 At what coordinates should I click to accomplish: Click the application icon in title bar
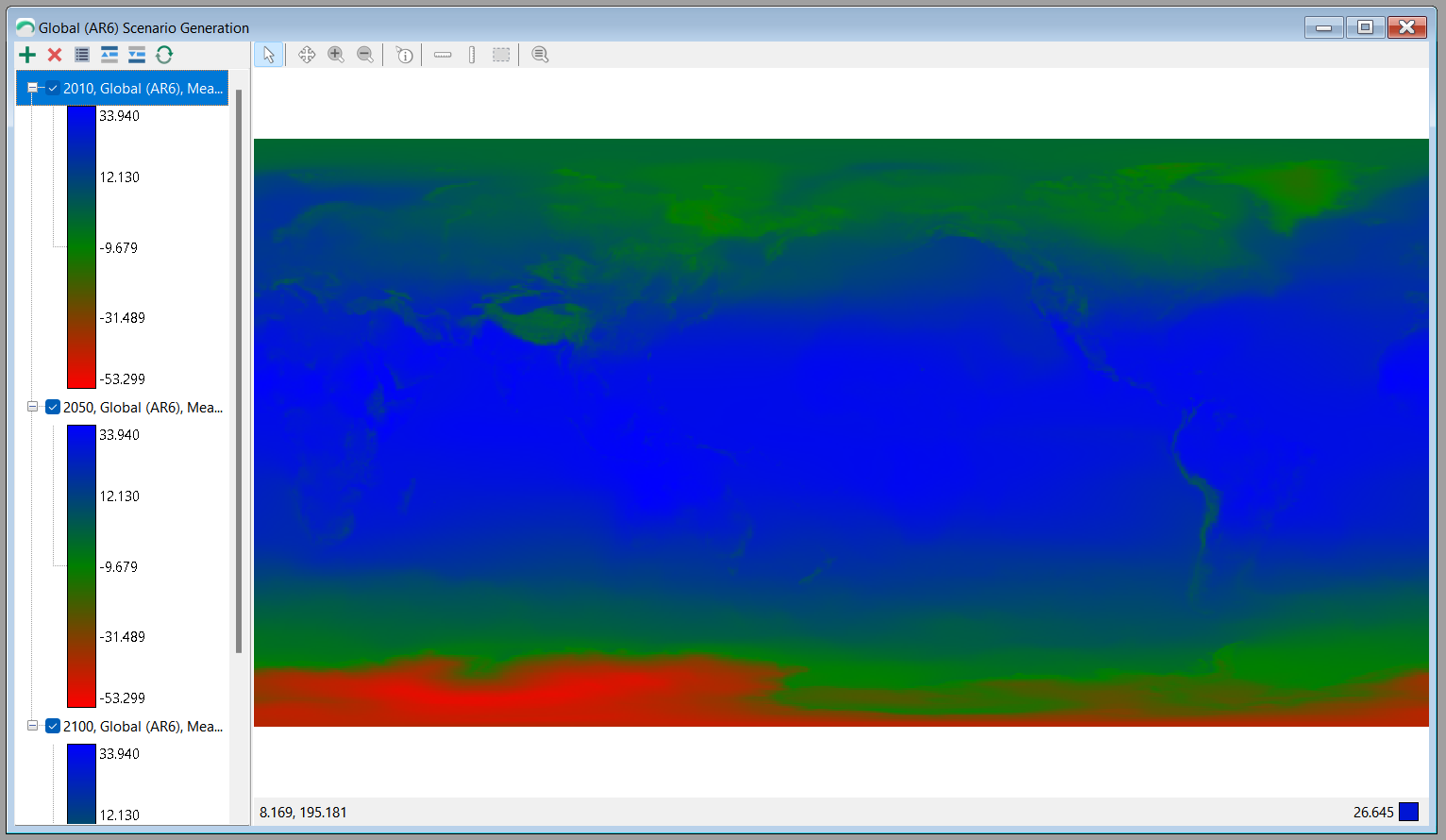25,27
